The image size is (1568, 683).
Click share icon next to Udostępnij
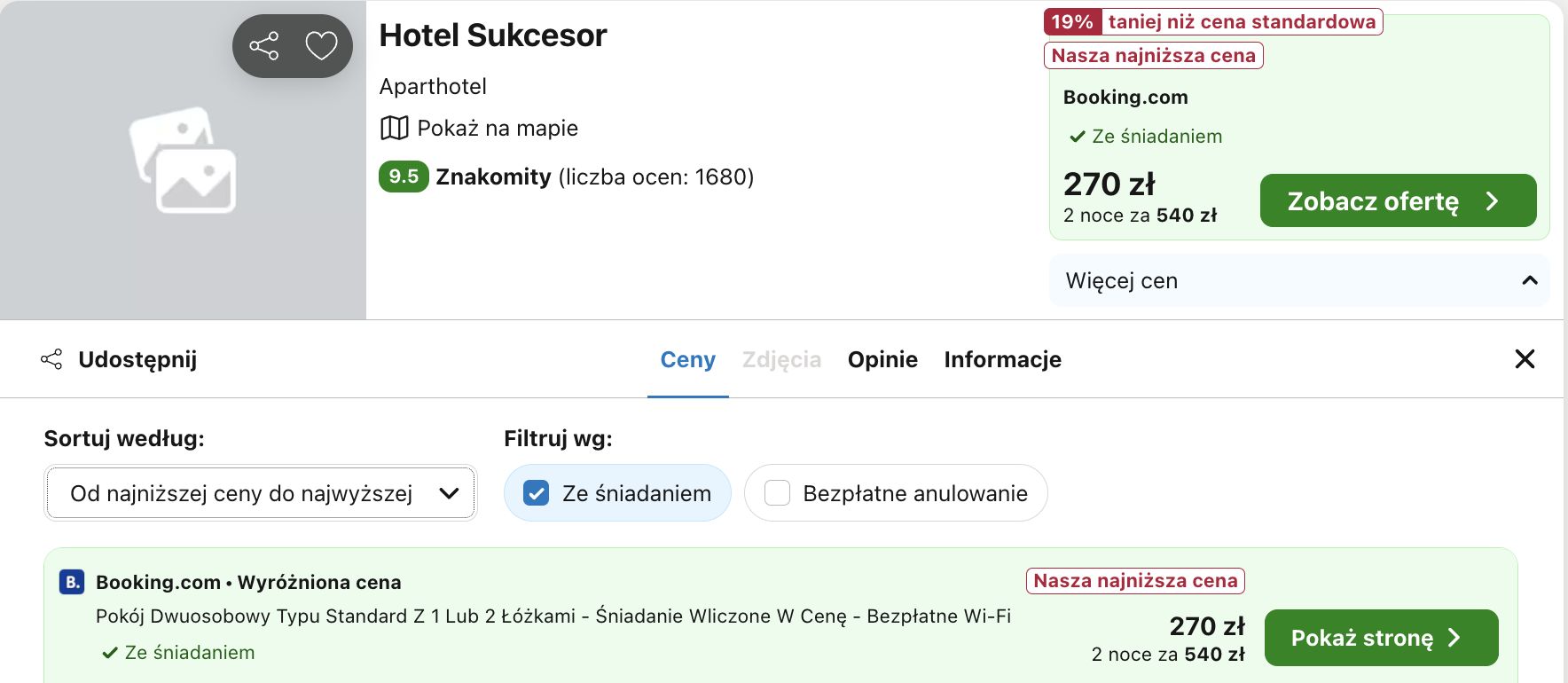(51, 359)
